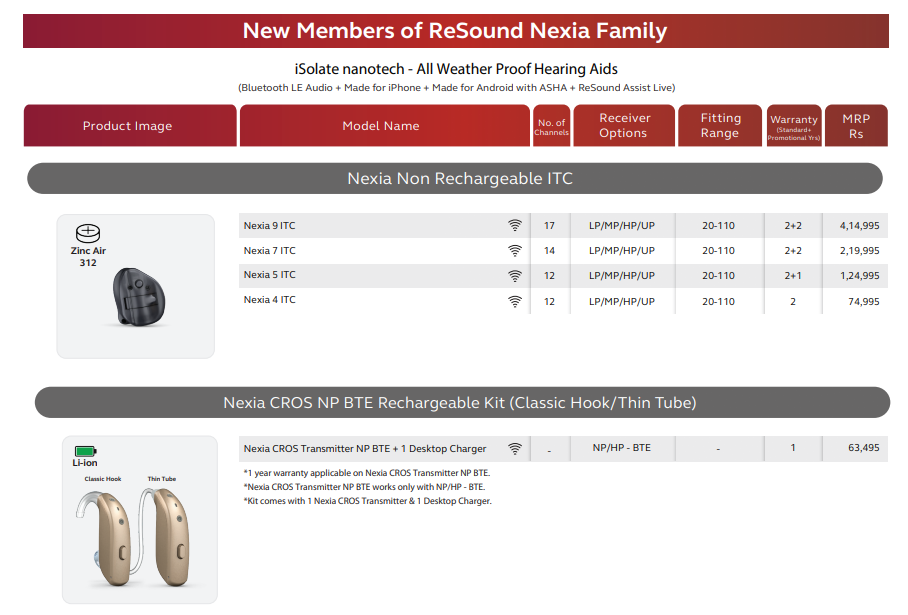This screenshot has width=908, height=615.
Task: Click the wireless icon in the CROS Transmitter row
Action: (x=515, y=448)
